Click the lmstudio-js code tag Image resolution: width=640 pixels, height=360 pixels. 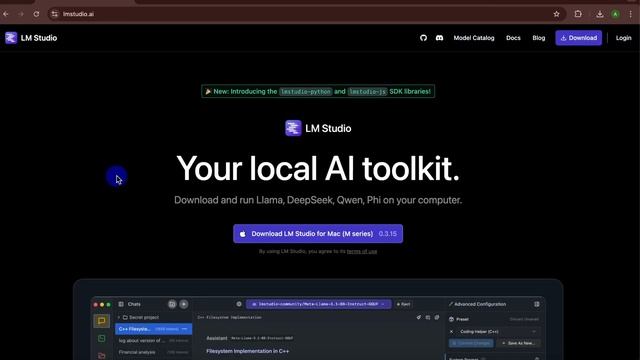coord(367,91)
